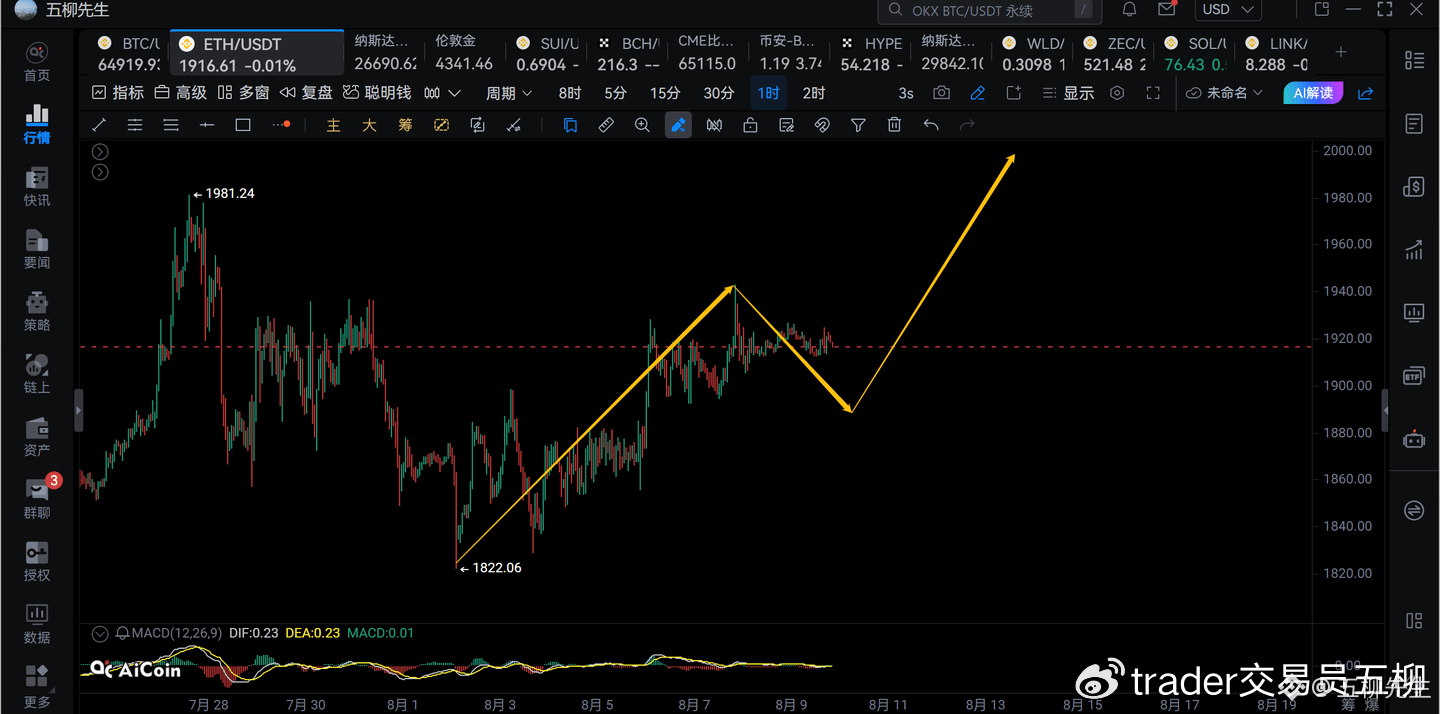Select the 1时 timeframe
The width and height of the screenshot is (1440, 714).
[768, 93]
